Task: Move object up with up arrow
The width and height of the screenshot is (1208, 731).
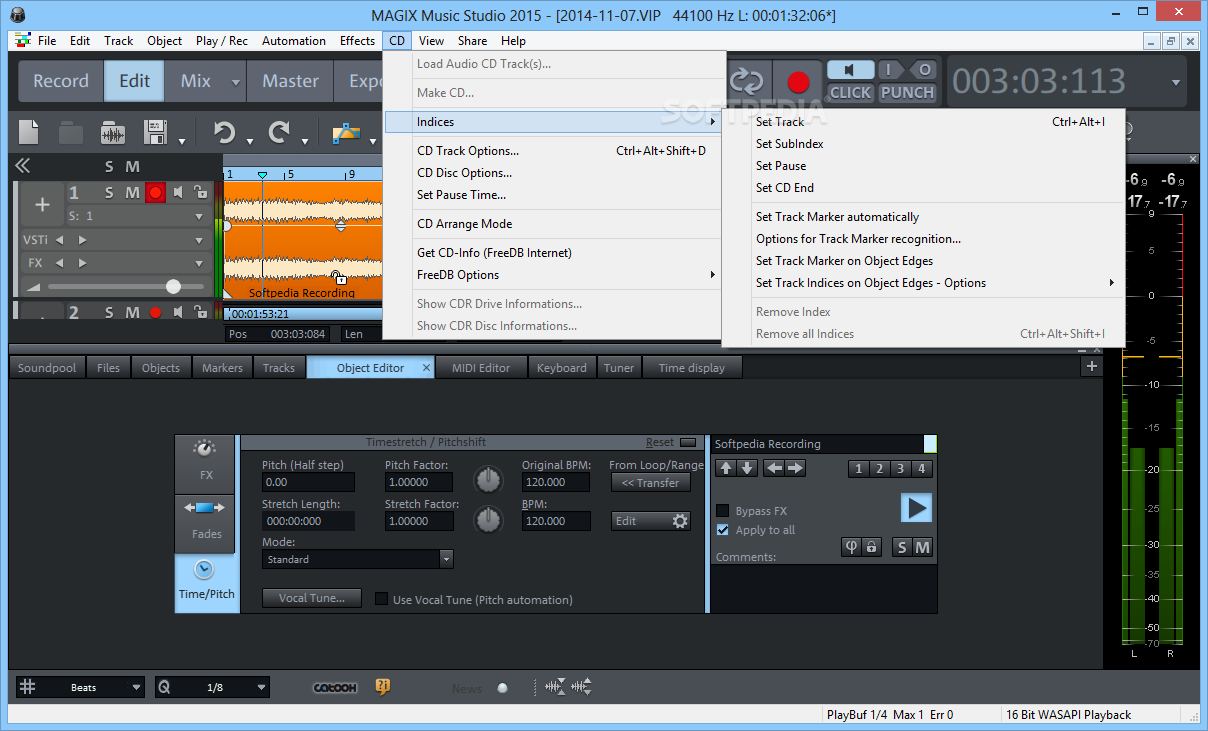Action: [726, 468]
